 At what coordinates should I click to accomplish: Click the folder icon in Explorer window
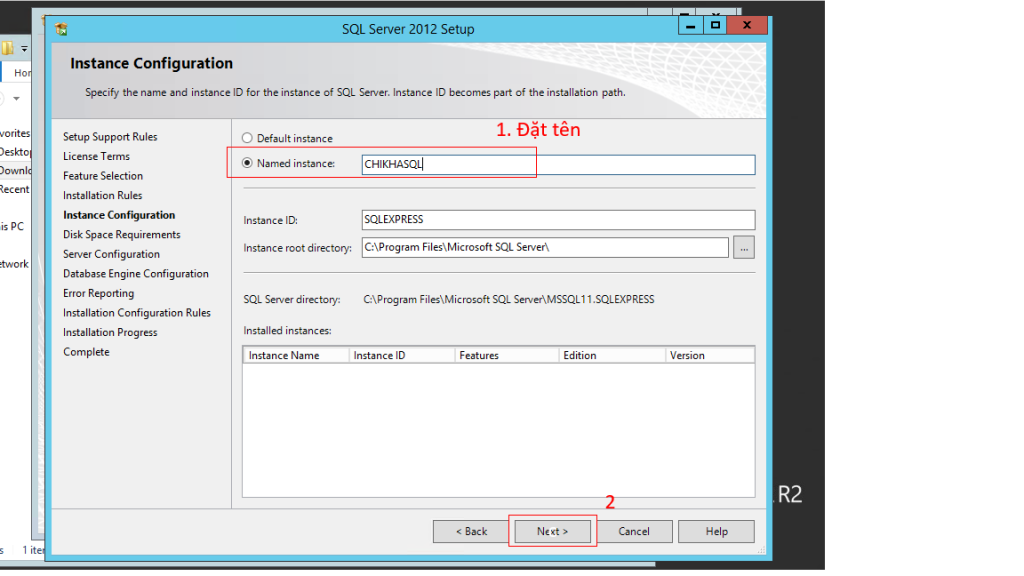coord(7,48)
